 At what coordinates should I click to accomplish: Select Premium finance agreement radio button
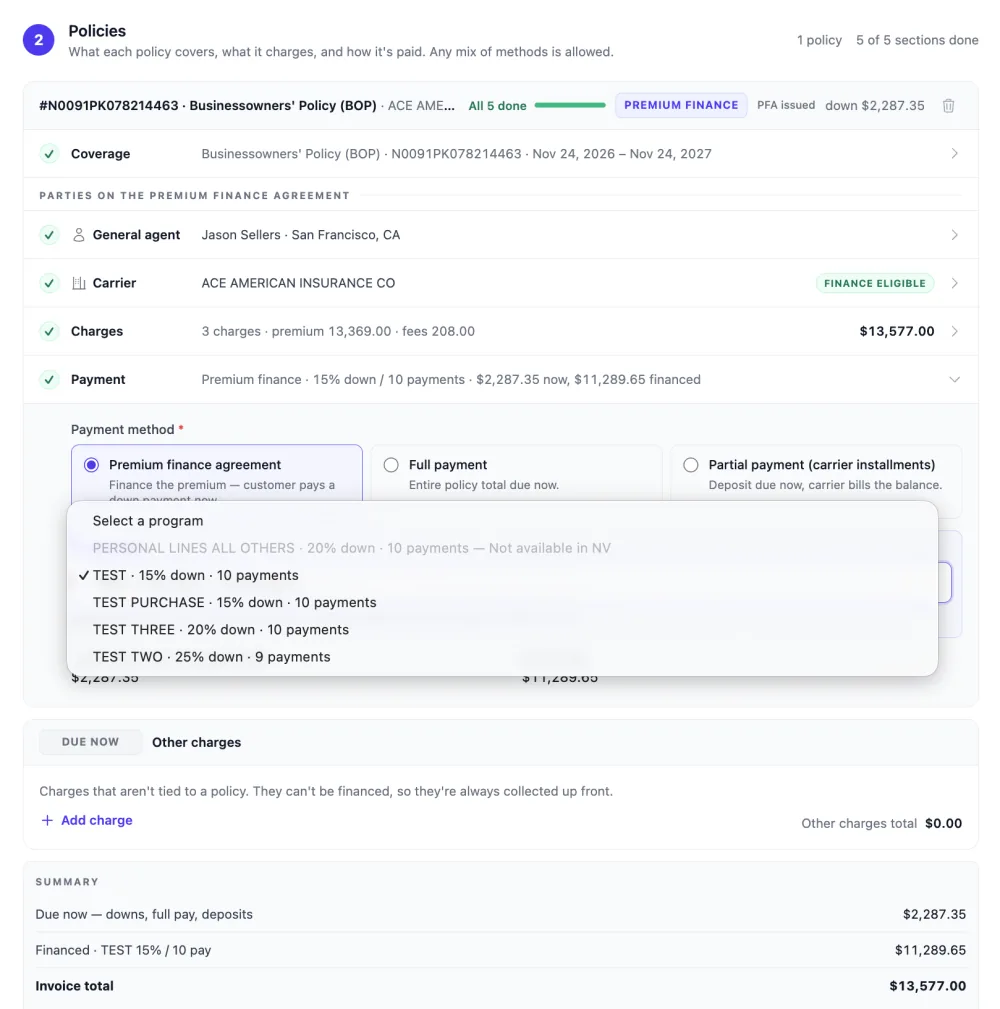tap(91, 465)
